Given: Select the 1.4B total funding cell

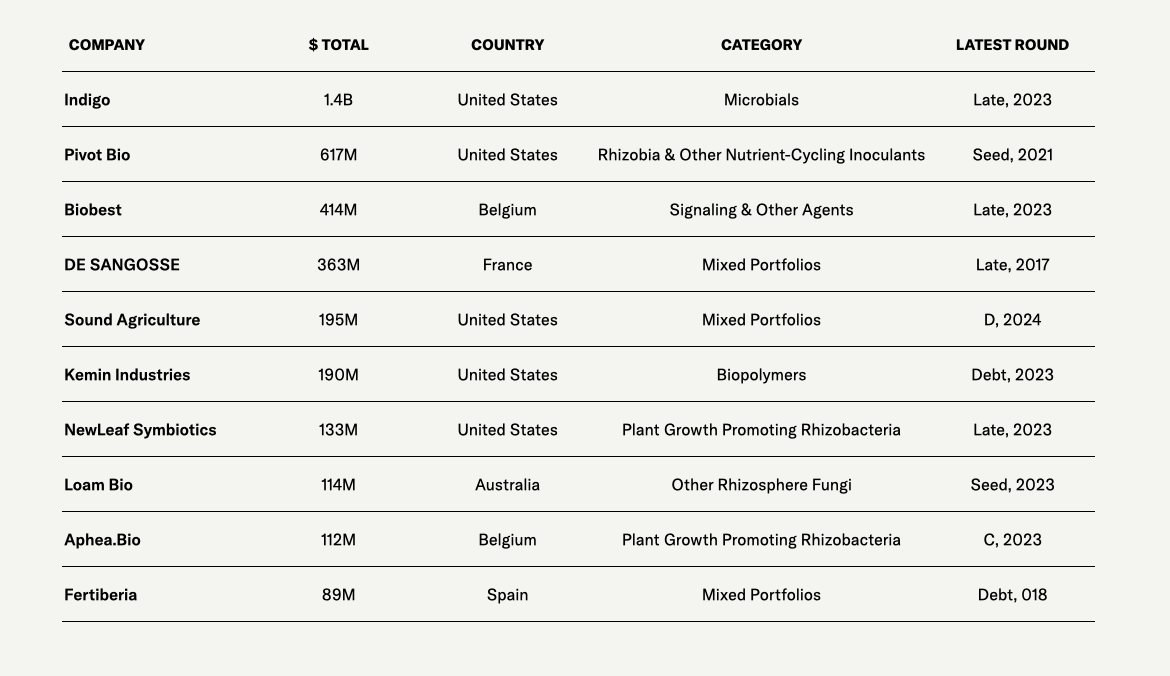Looking at the screenshot, I should (x=338, y=100).
